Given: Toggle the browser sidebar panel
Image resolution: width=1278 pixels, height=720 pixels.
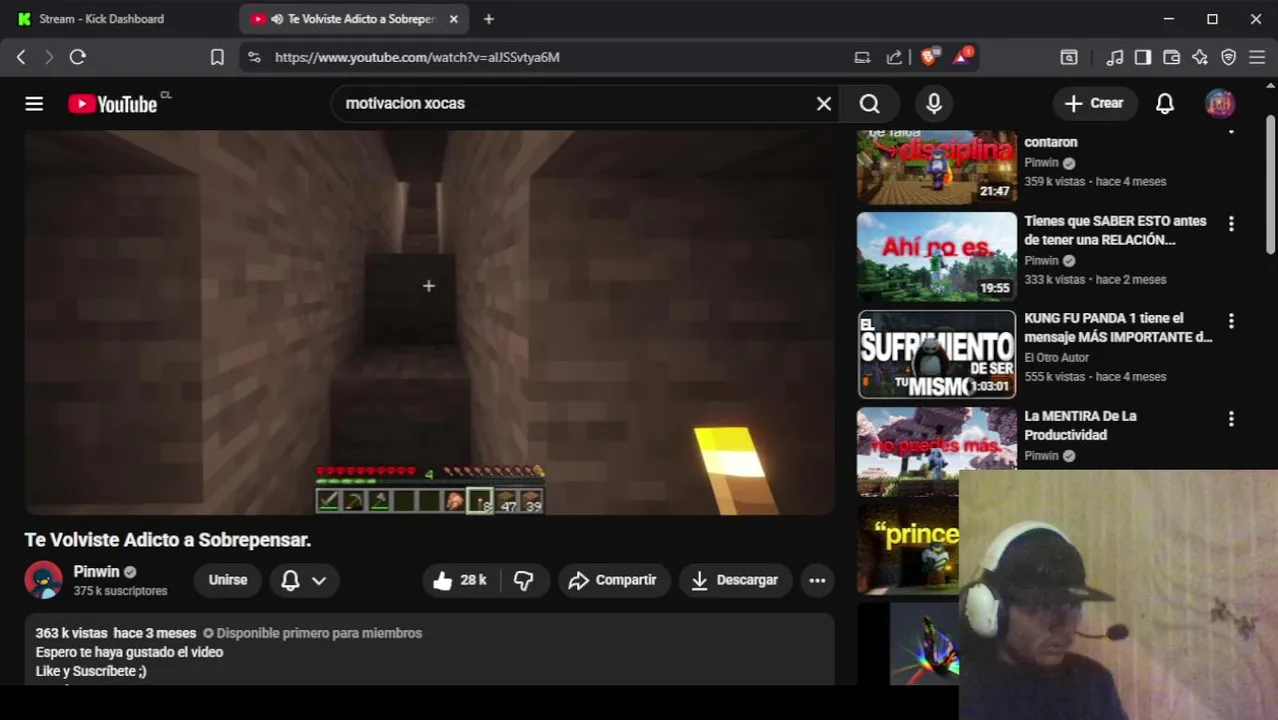Looking at the screenshot, I should [1143, 57].
